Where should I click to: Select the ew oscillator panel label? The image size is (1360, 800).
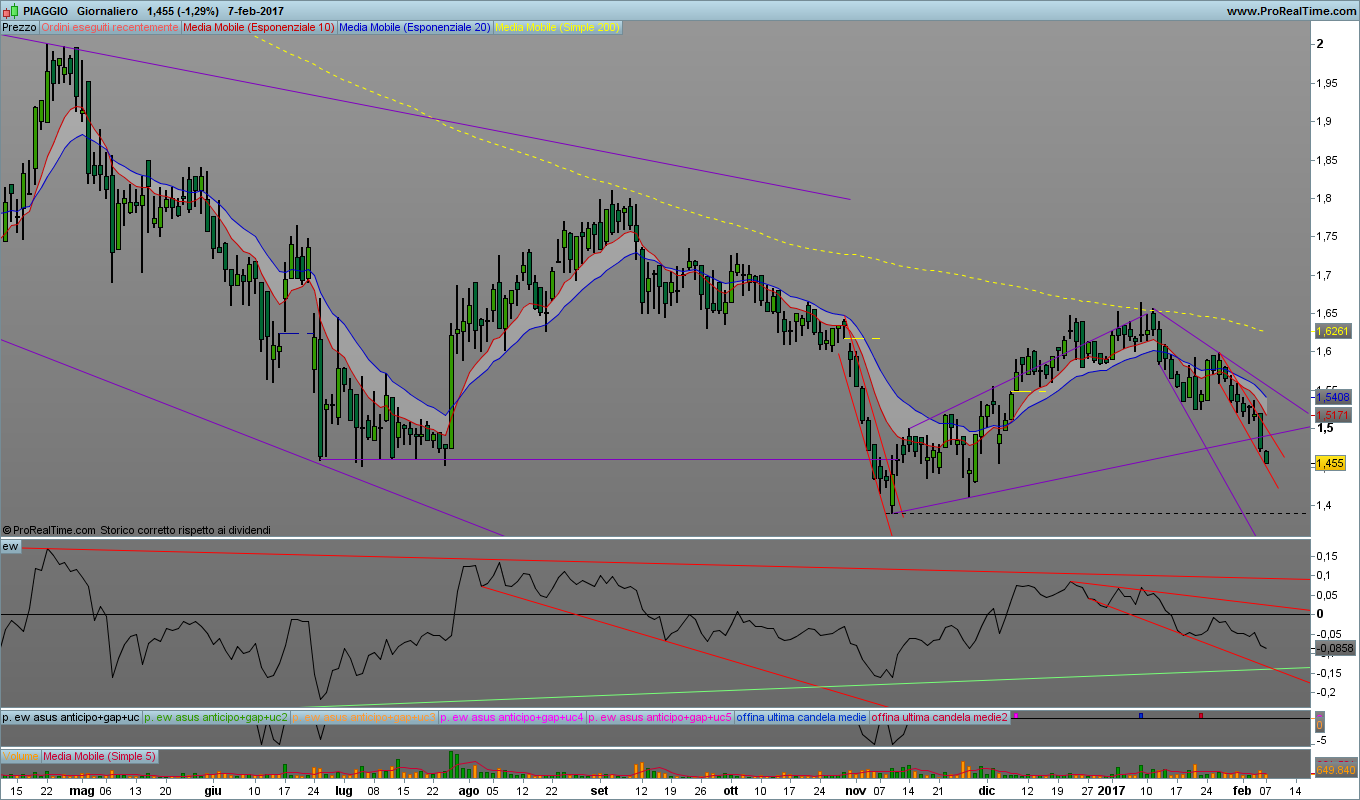(x=10, y=546)
